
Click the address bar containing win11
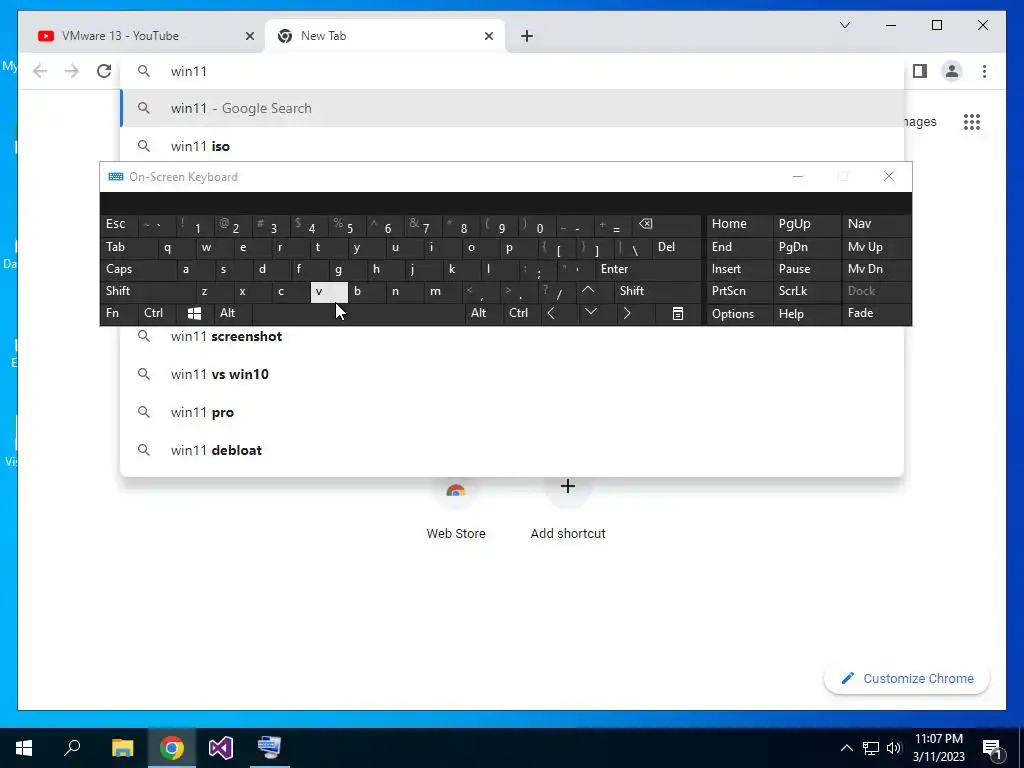512,71
